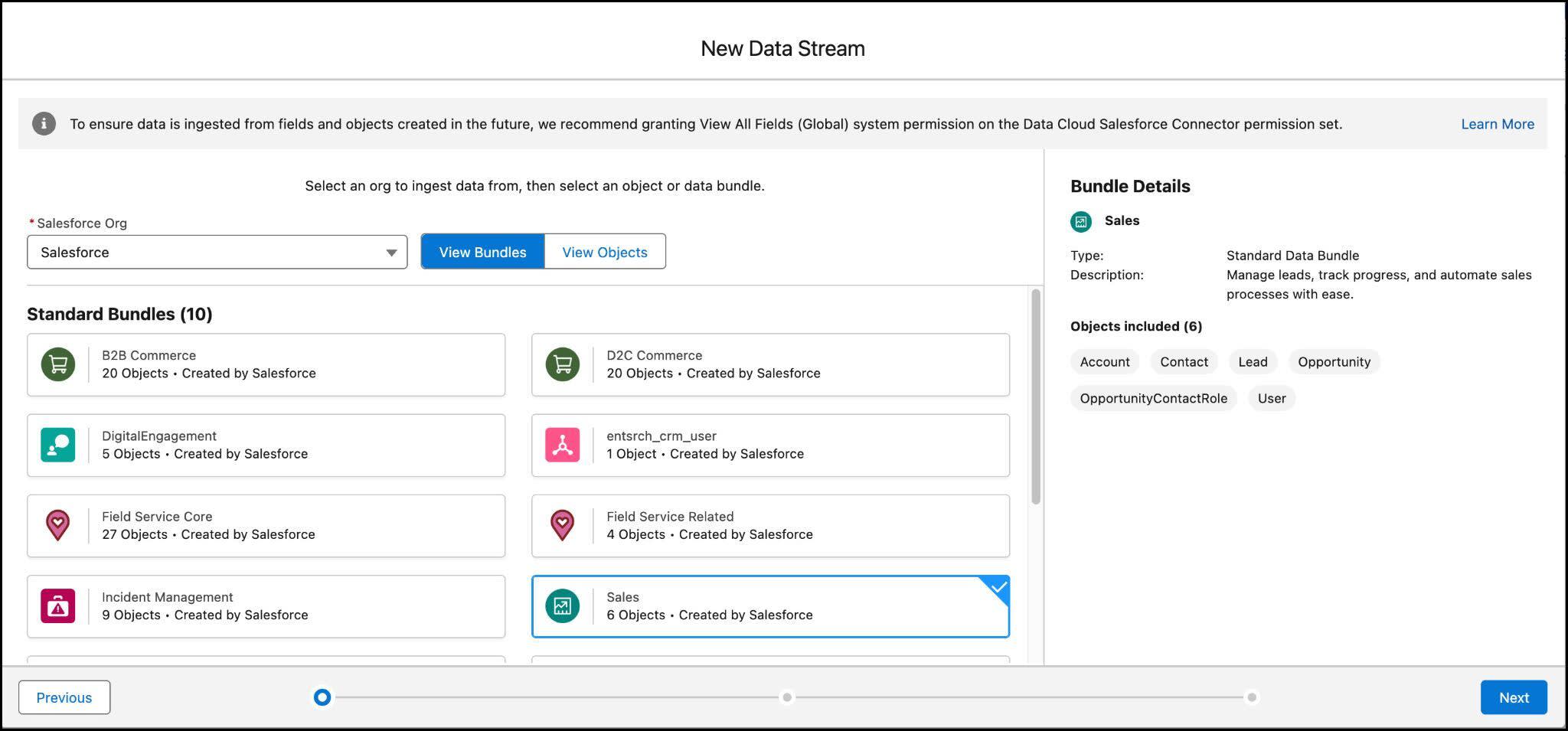Select the Incident Management briefcase icon
The height and width of the screenshot is (731, 1568).
tap(58, 605)
